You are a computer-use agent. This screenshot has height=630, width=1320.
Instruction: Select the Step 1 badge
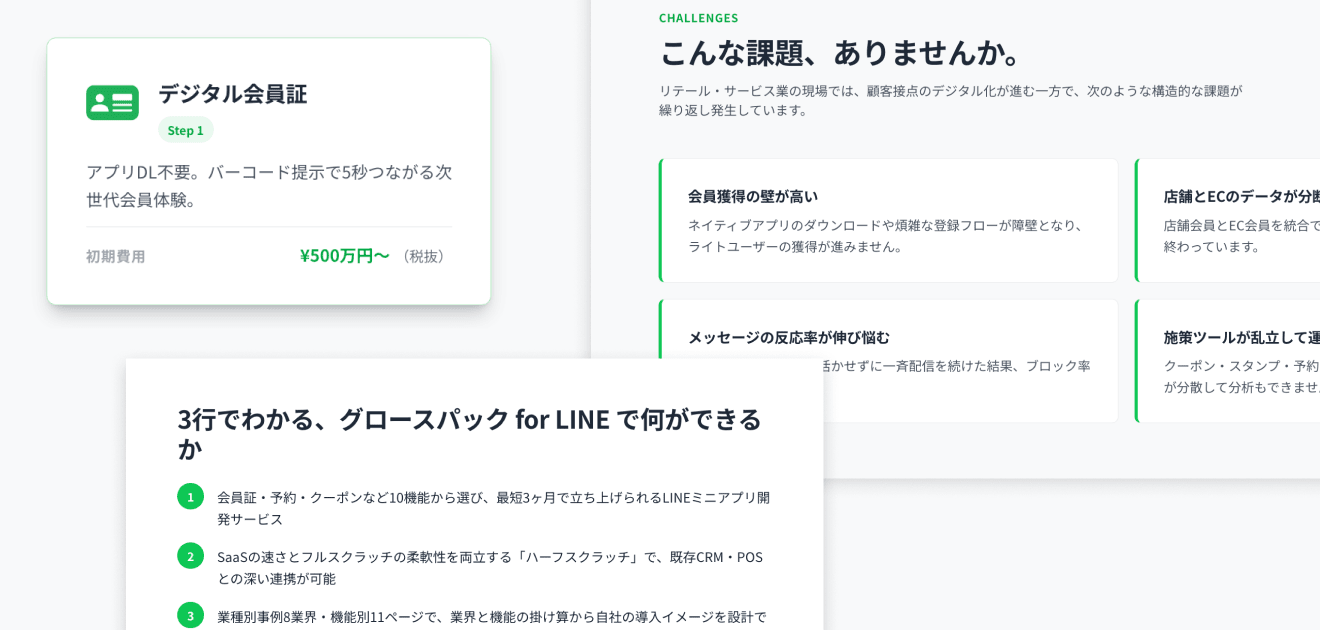[185, 130]
